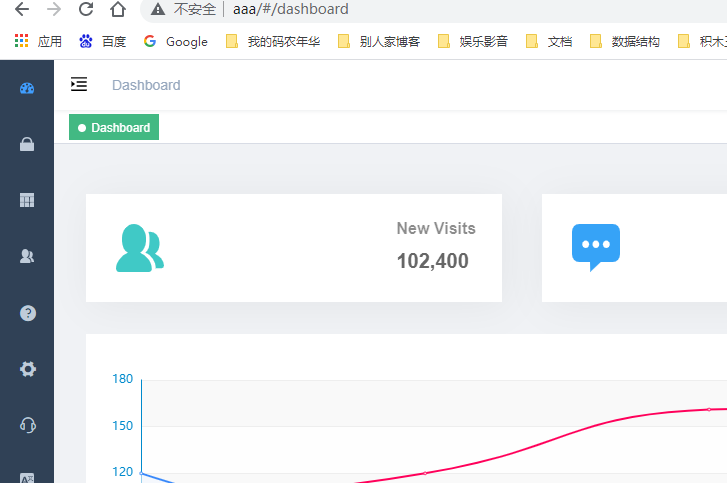The height and width of the screenshot is (483, 727).
Task: Open the 应用 apps bookmark
Action: (38, 41)
